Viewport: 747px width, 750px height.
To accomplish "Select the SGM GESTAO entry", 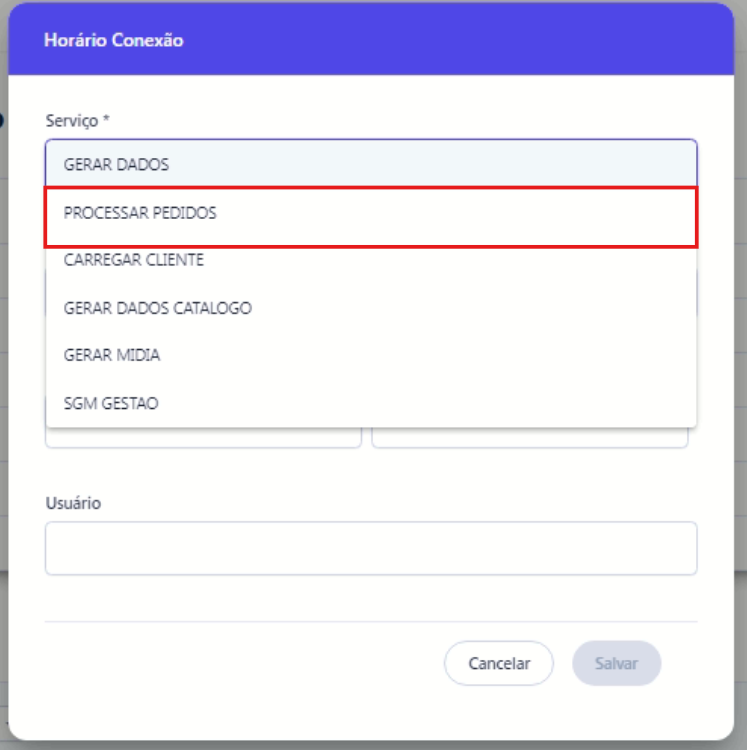I will click(111, 403).
